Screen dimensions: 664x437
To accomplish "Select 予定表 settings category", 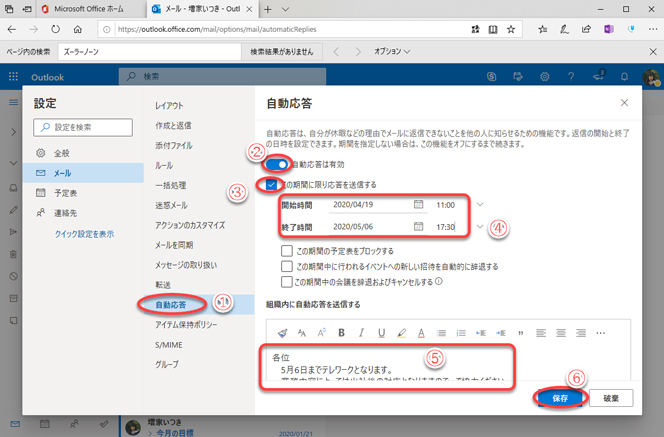I will point(83,193).
